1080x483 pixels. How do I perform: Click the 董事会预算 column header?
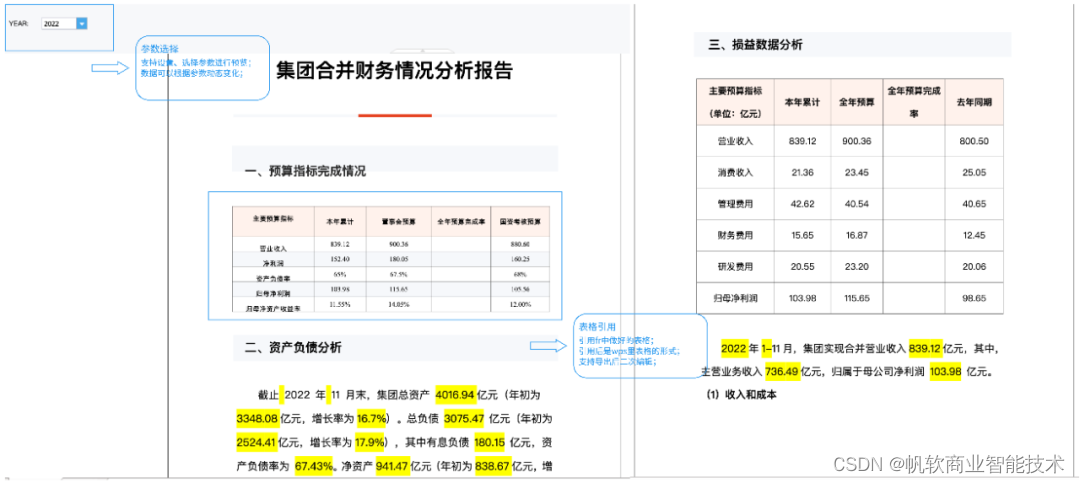[399, 221]
